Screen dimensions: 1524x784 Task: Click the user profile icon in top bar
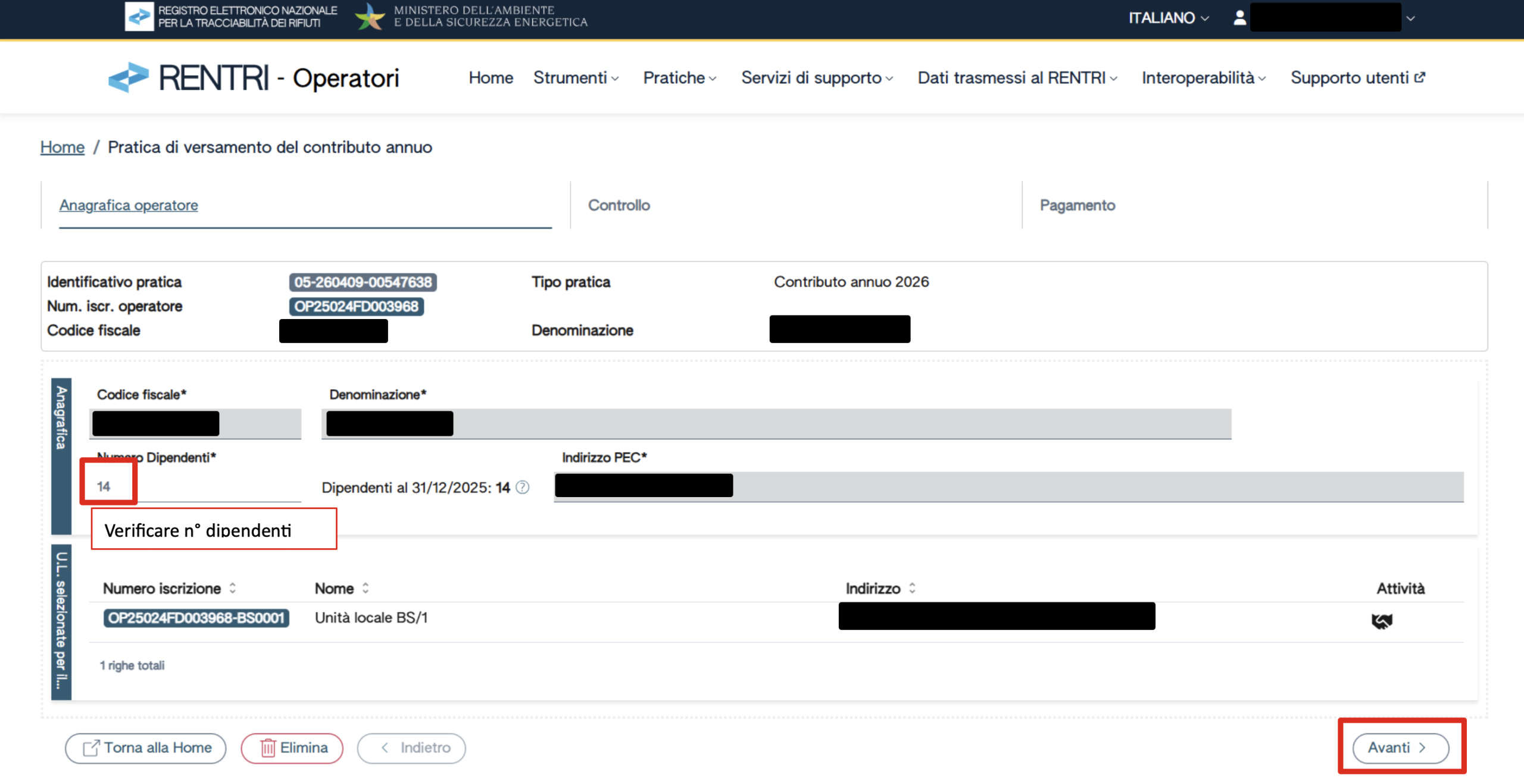coord(1239,18)
